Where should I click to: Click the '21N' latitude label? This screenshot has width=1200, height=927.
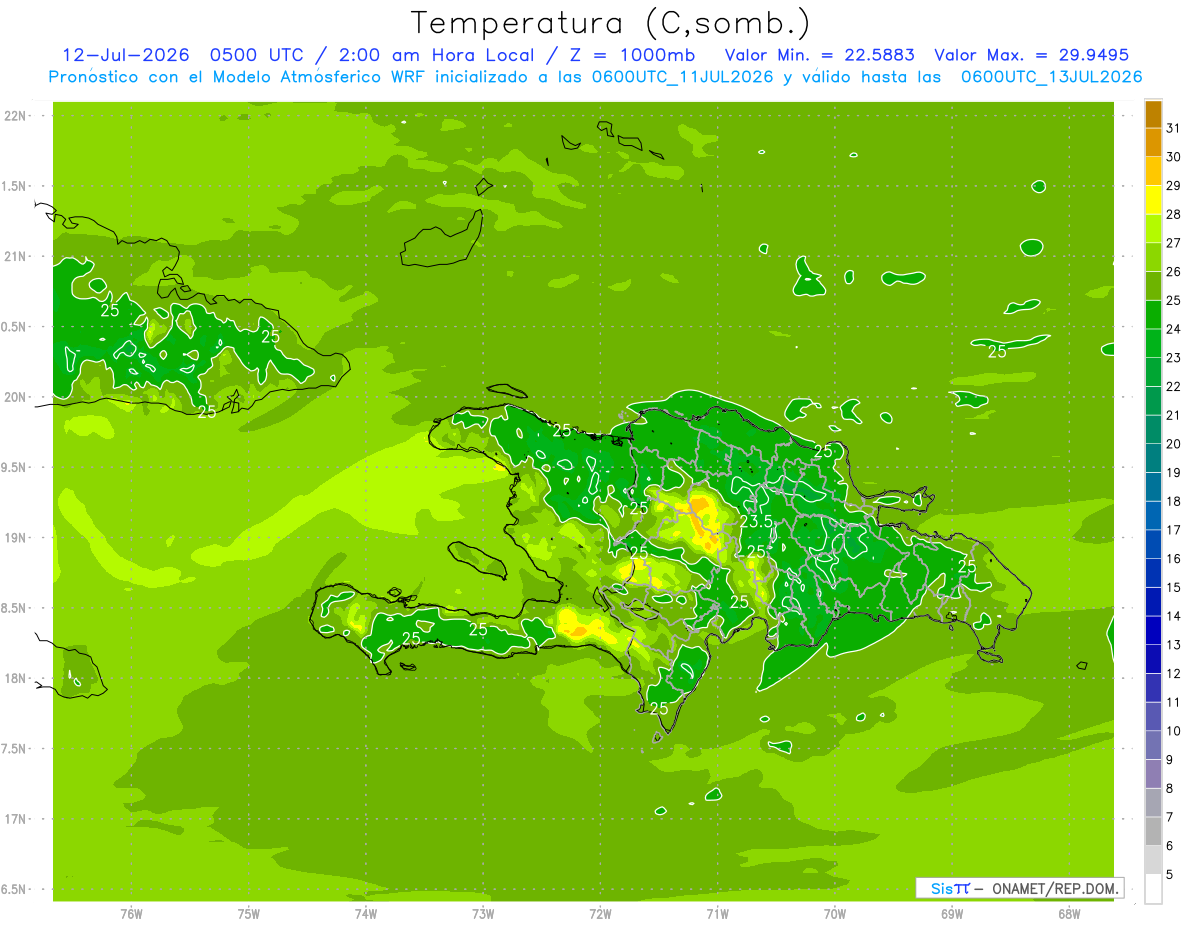[17, 257]
